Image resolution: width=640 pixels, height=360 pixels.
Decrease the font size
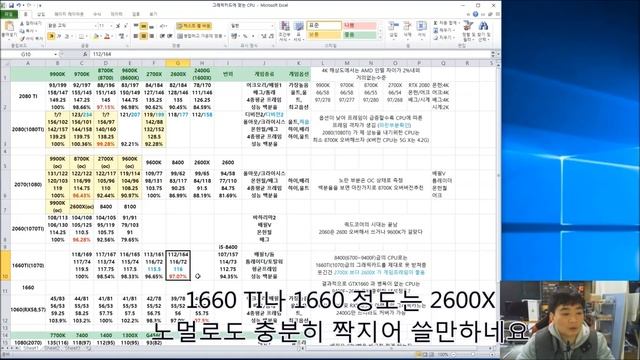(x=125, y=26)
